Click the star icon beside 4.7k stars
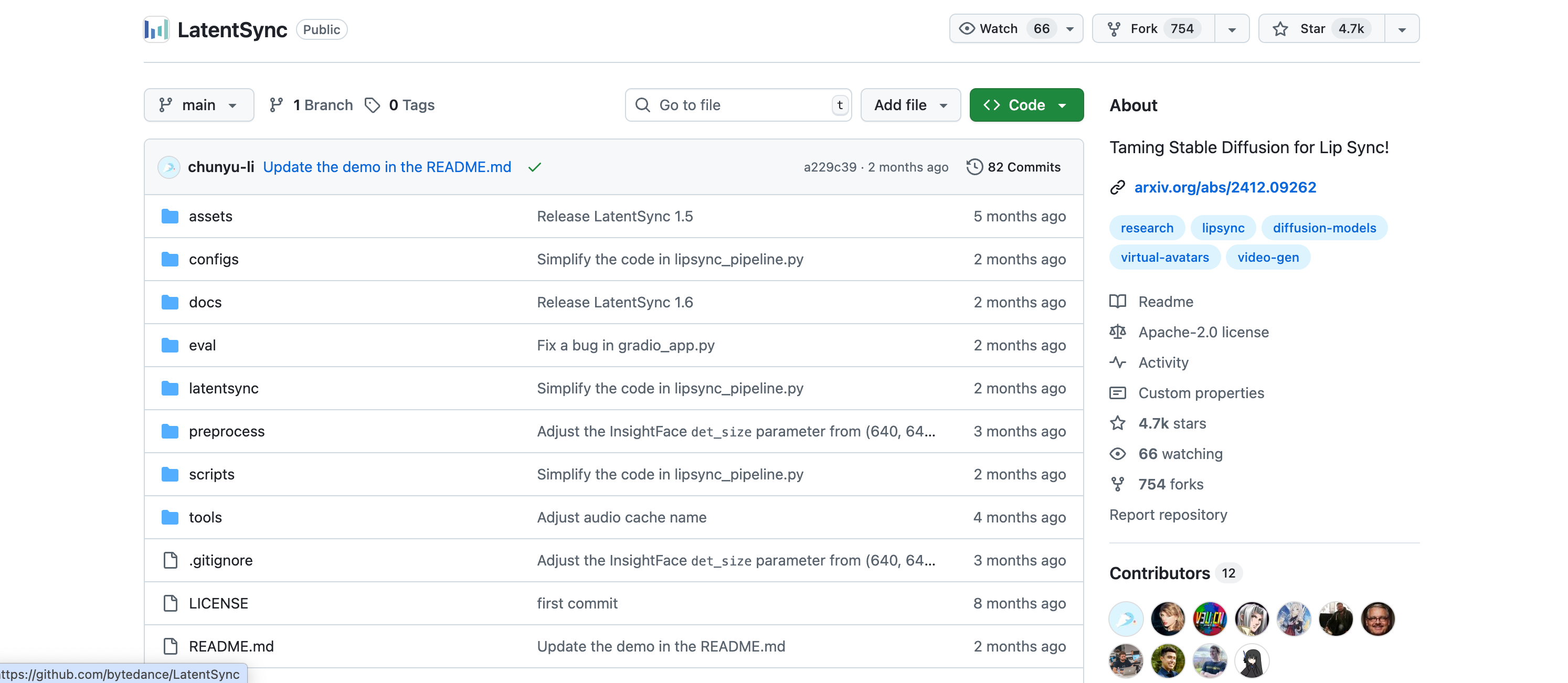This screenshot has width=1568, height=683. [x=1118, y=423]
